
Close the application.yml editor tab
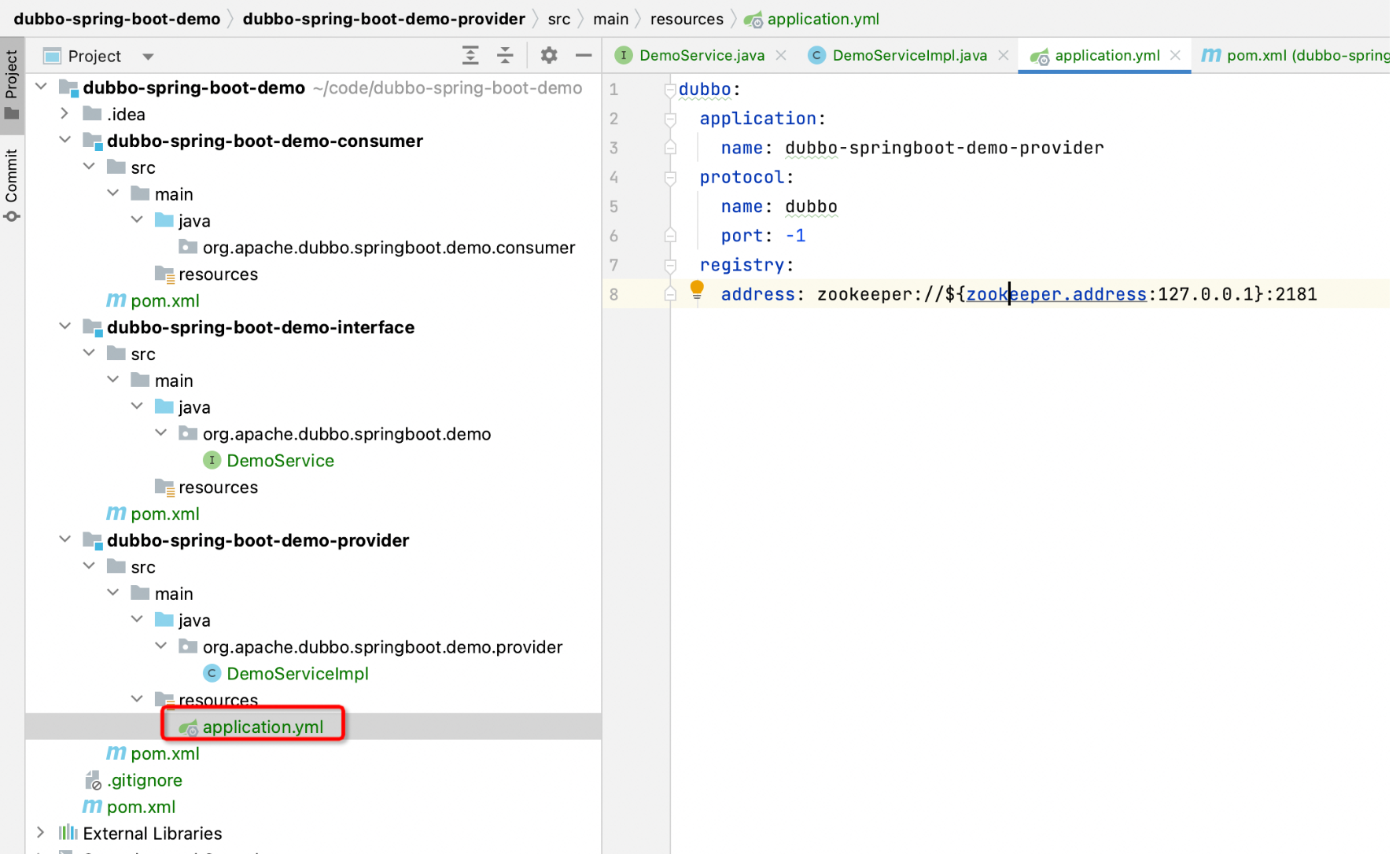pyautogui.click(x=1175, y=55)
